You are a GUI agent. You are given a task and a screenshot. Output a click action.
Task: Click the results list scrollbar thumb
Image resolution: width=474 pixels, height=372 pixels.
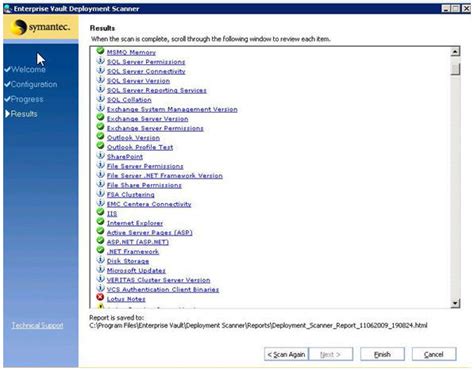[455, 69]
